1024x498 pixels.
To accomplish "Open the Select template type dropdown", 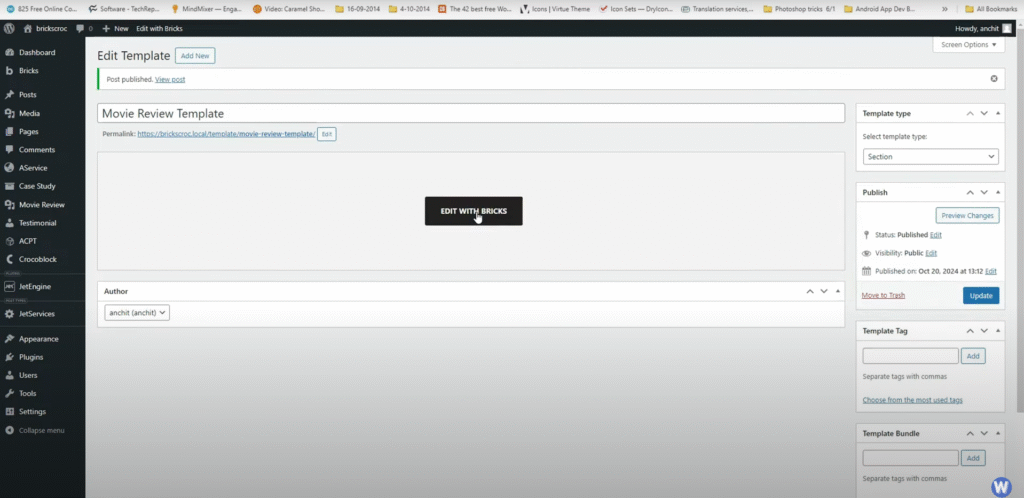I will [x=930, y=156].
